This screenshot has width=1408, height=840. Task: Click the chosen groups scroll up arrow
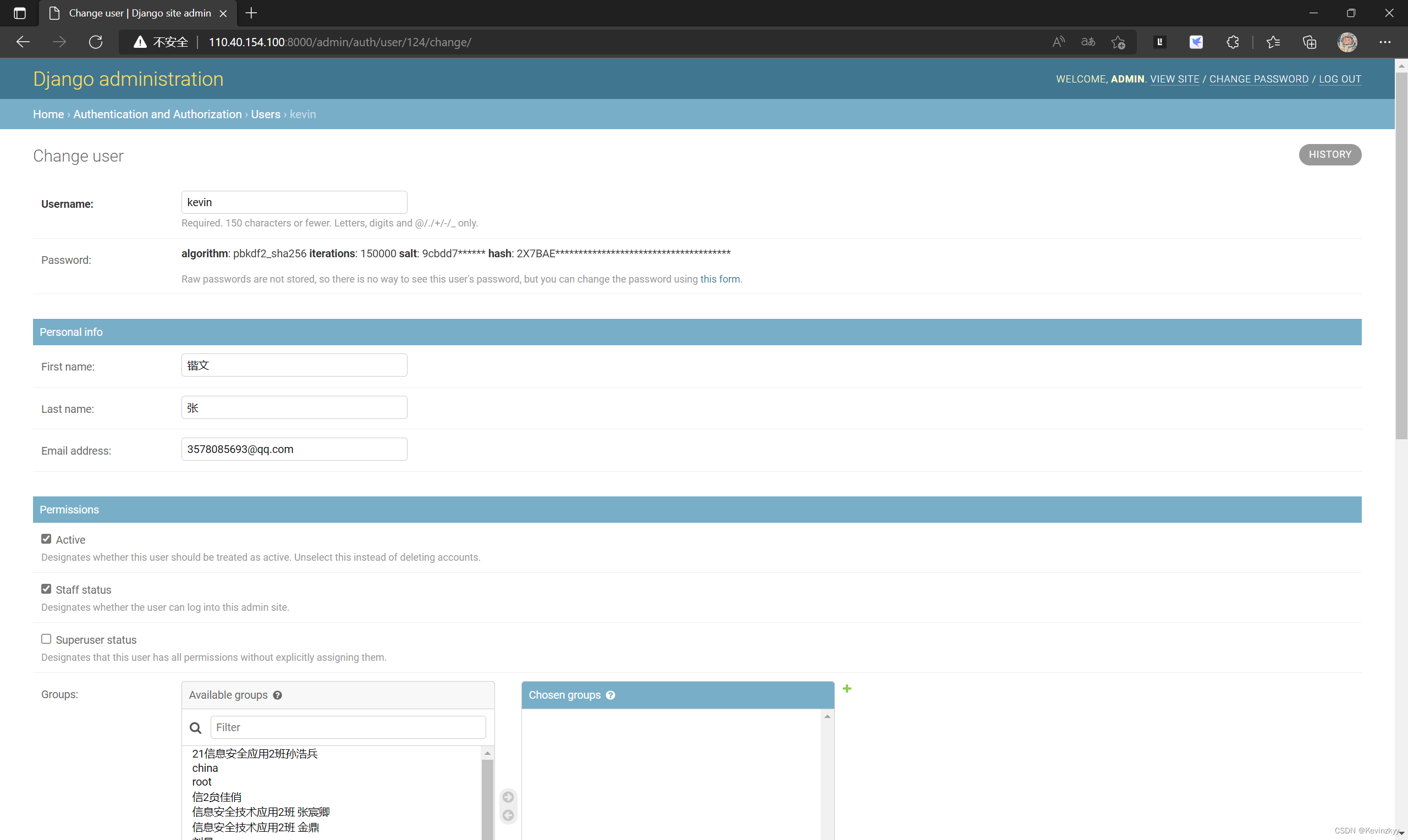[x=827, y=717]
